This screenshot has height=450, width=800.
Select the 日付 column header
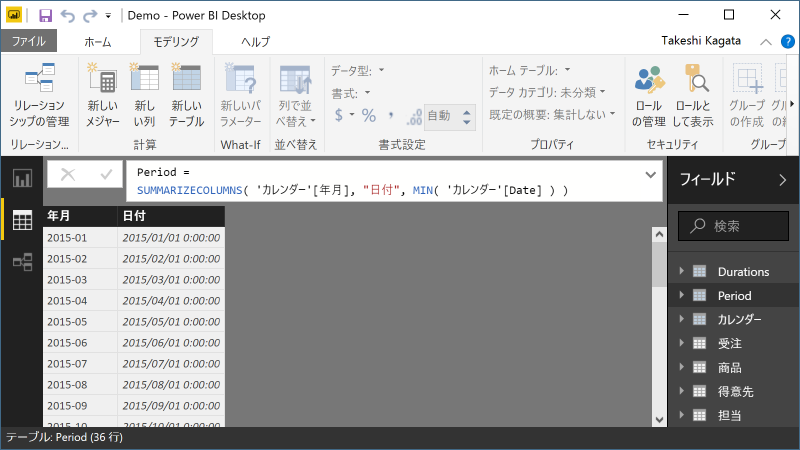171,216
